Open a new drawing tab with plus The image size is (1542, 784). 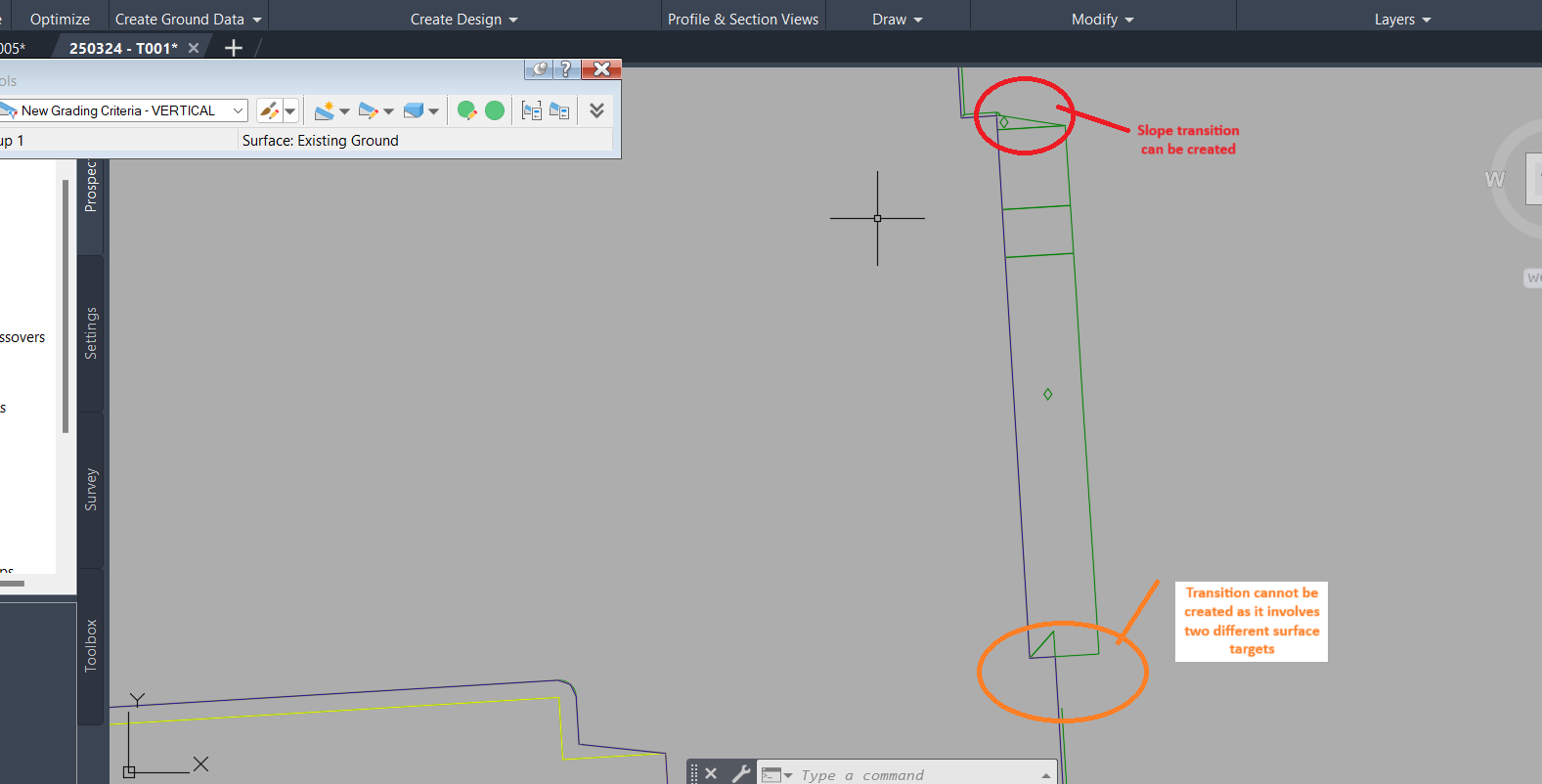click(233, 48)
